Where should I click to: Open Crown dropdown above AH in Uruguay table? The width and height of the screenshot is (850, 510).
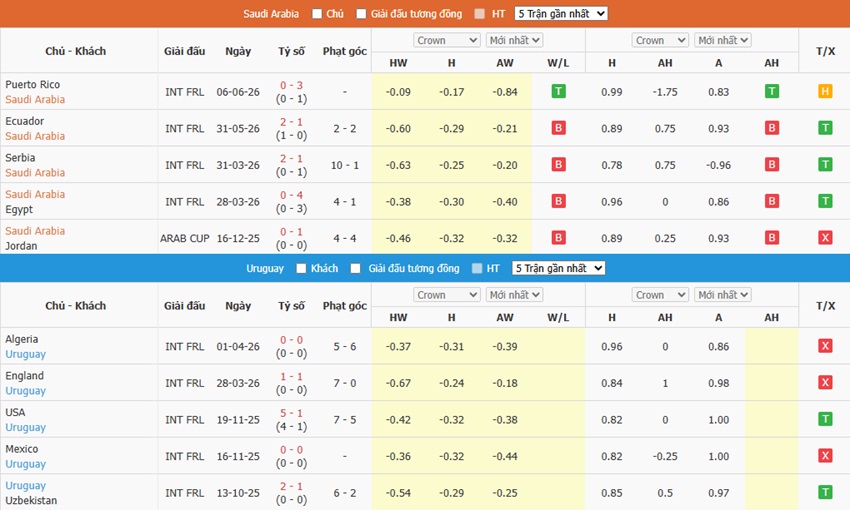[660, 295]
